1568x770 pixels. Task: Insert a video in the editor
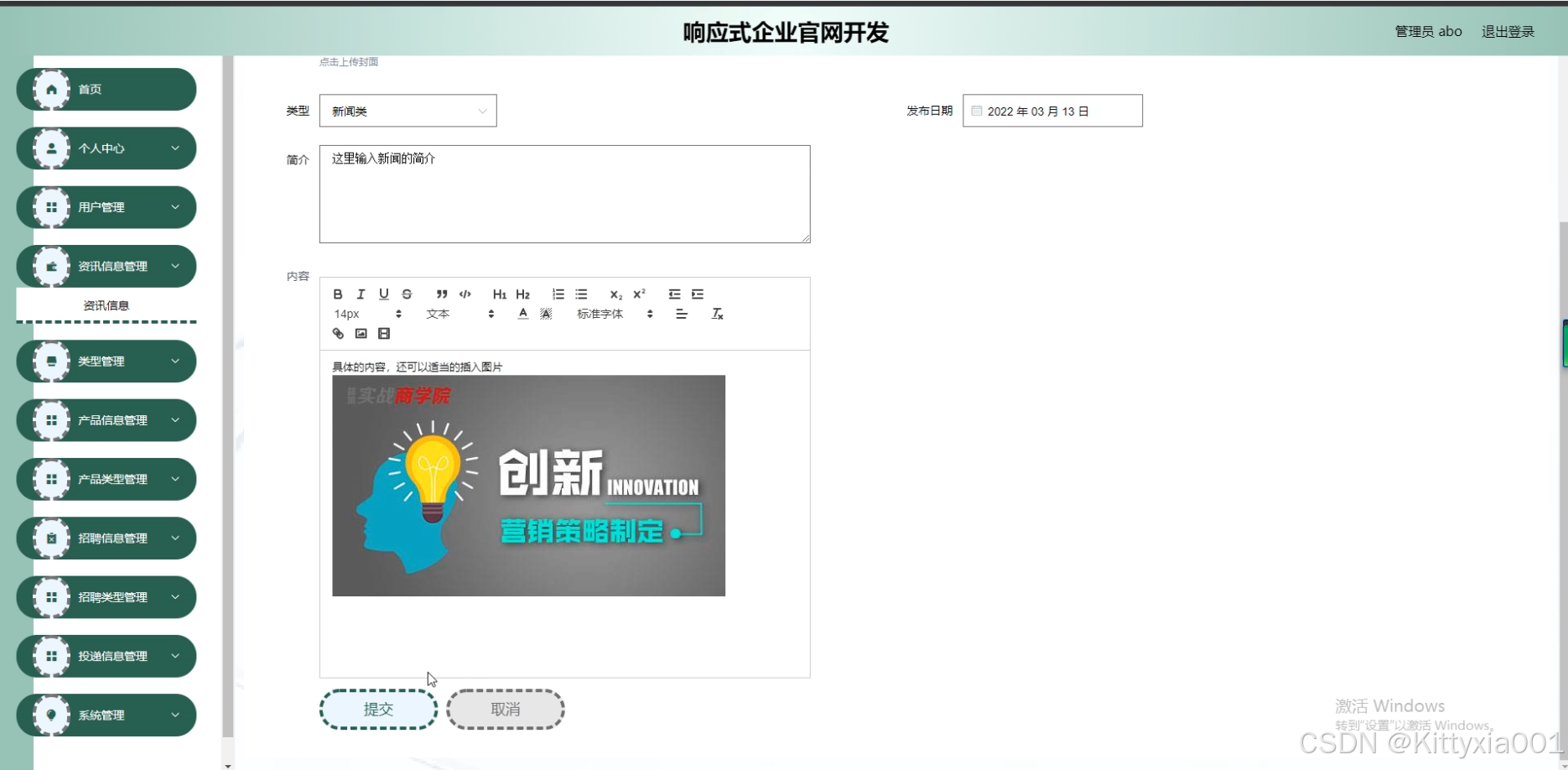384,334
